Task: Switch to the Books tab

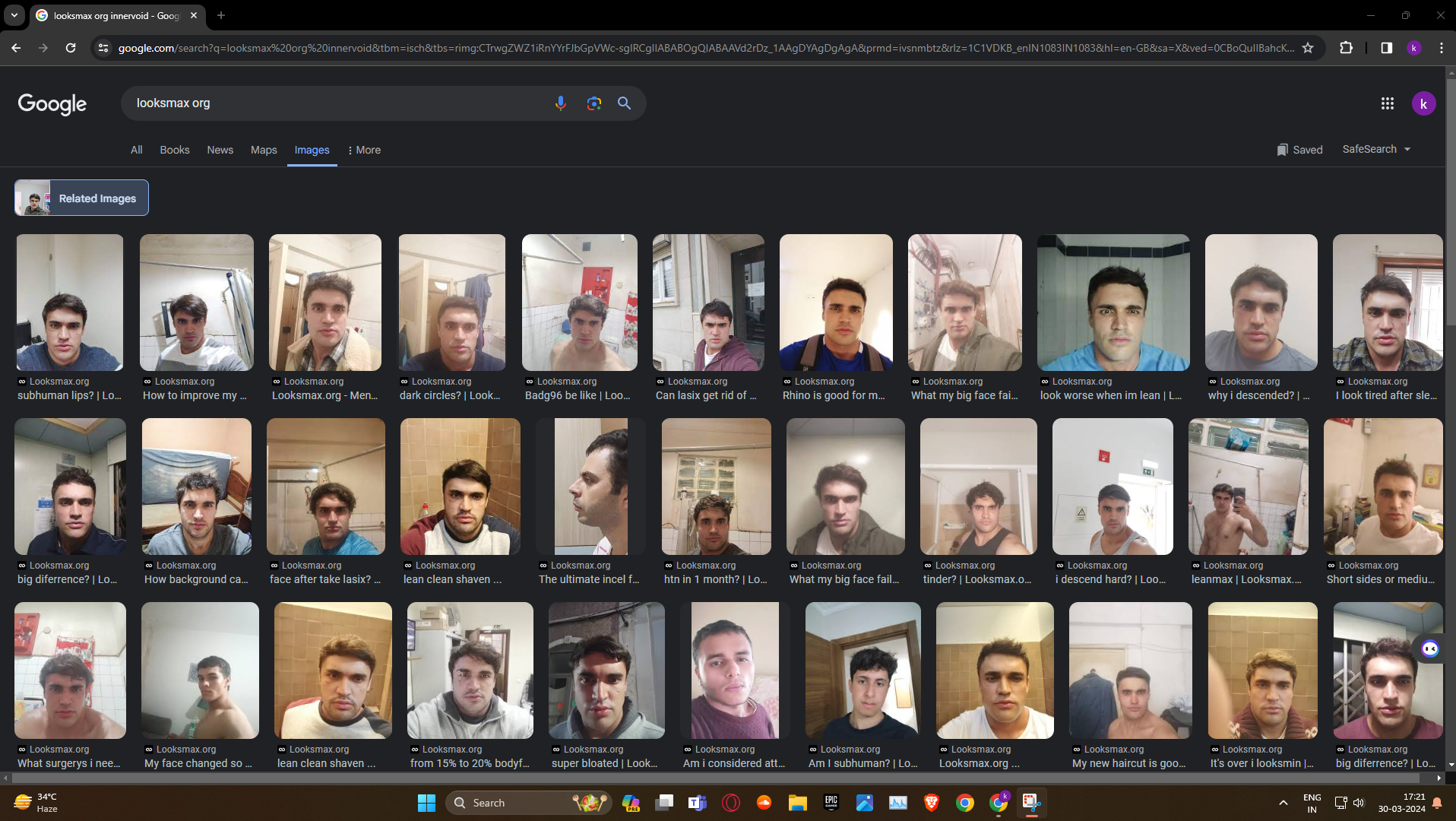Action: pos(175,150)
